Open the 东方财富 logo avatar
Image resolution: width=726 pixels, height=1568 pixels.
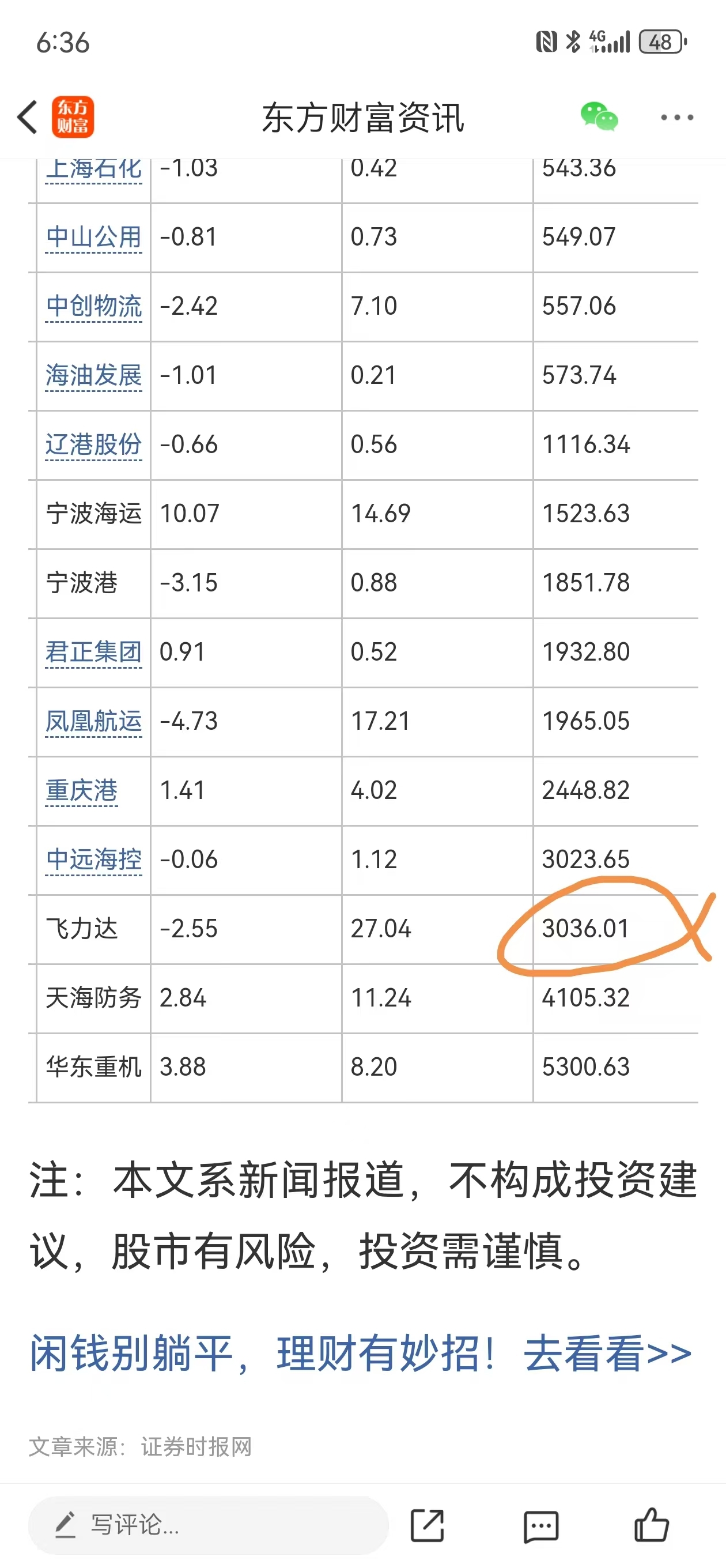(73, 117)
